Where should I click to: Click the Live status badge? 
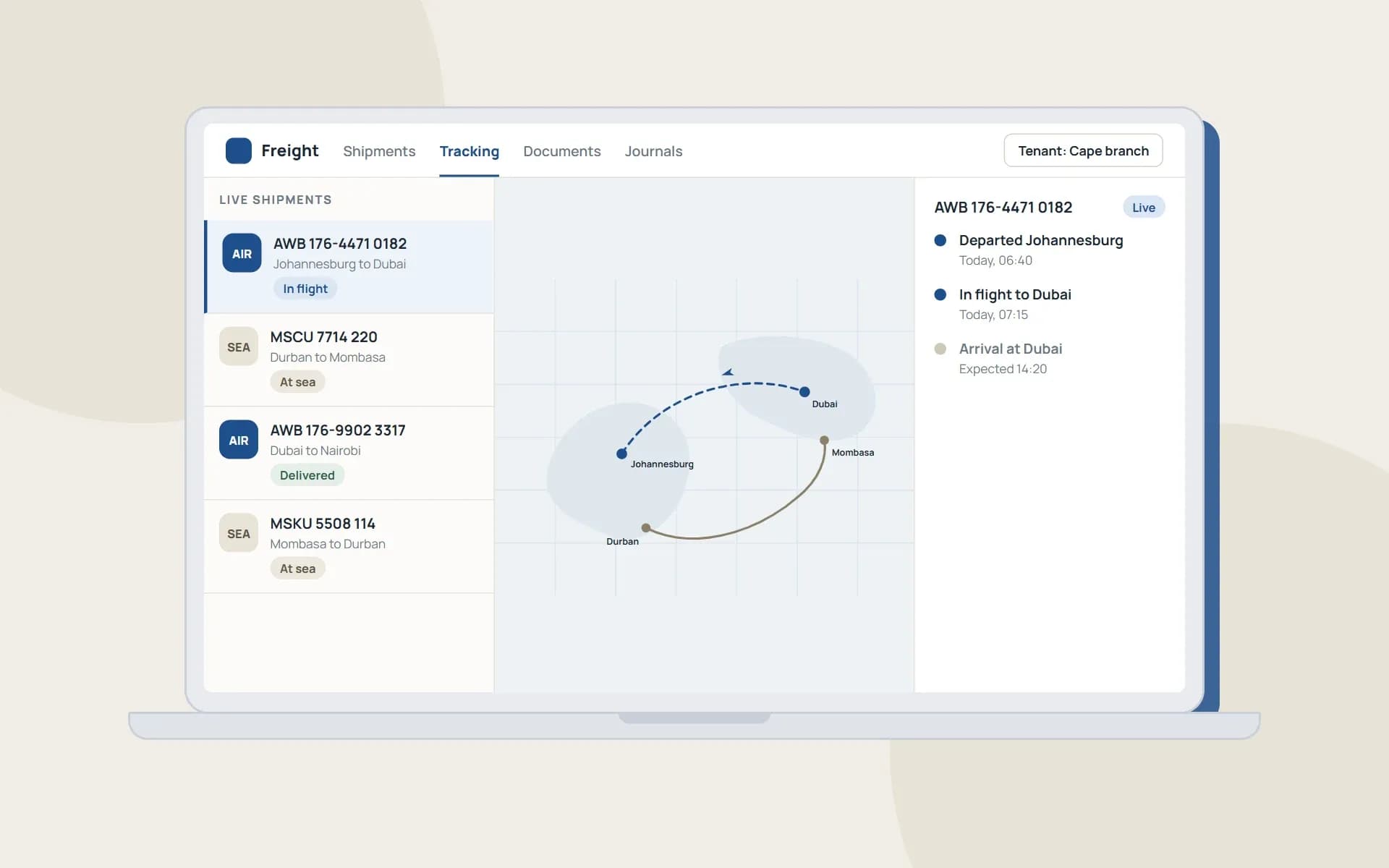1144,208
